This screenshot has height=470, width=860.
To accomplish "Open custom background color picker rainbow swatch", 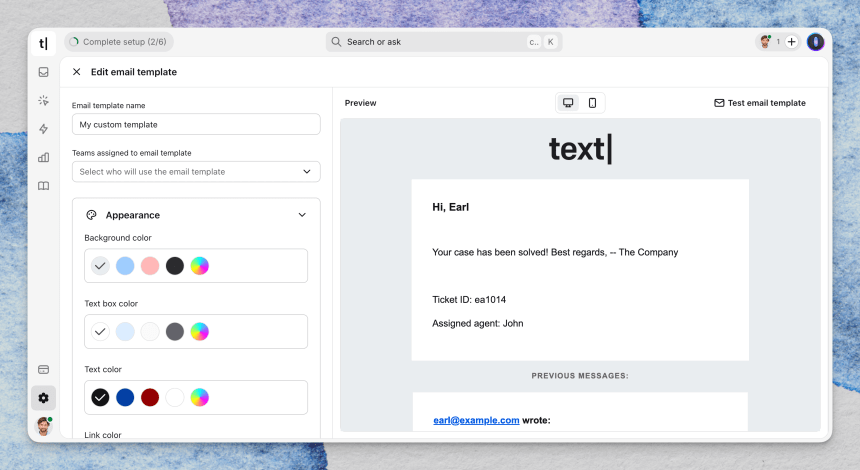I will [x=200, y=266].
